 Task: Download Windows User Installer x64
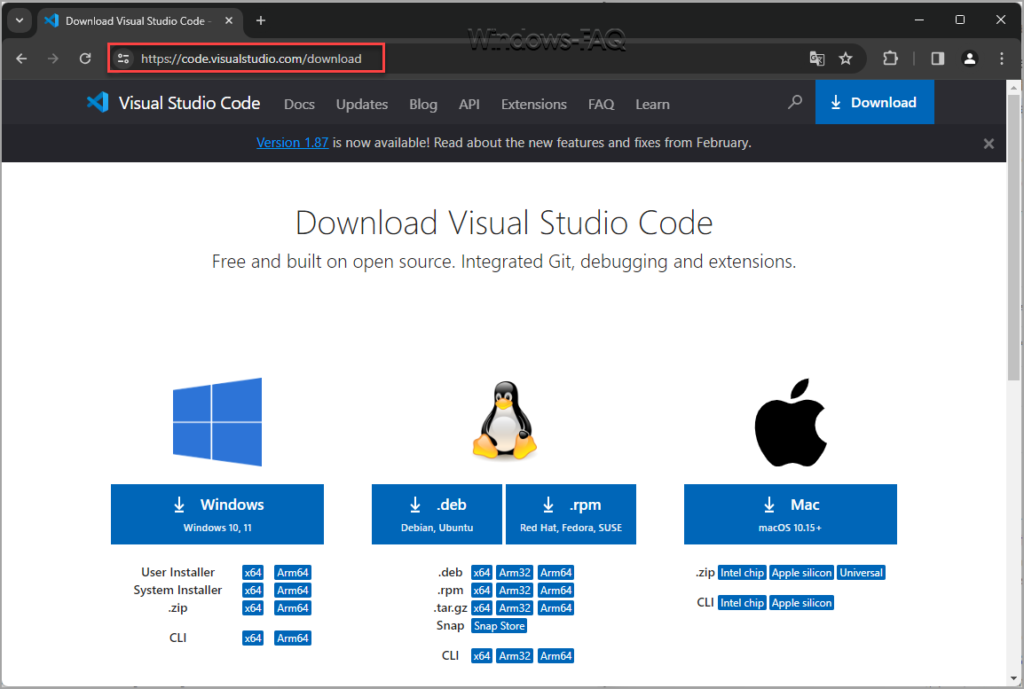click(x=253, y=573)
